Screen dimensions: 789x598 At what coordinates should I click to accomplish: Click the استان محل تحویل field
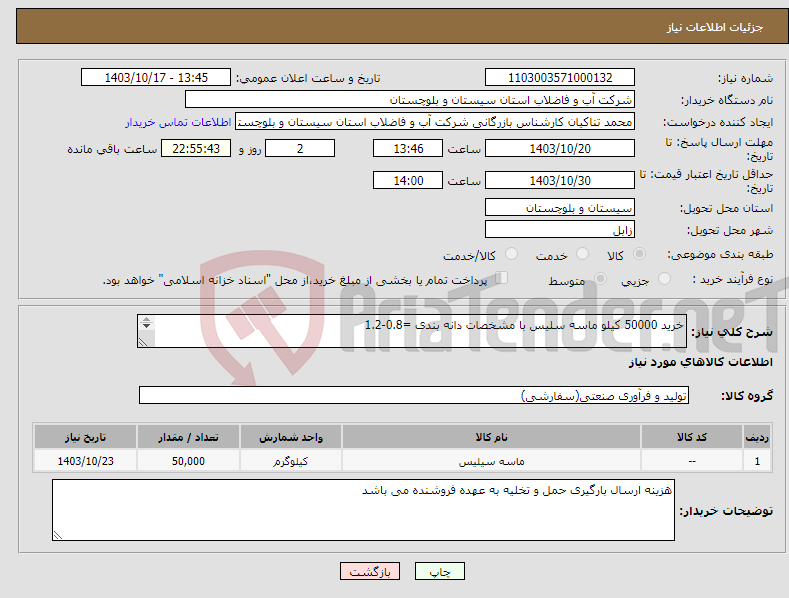[x=560, y=207]
